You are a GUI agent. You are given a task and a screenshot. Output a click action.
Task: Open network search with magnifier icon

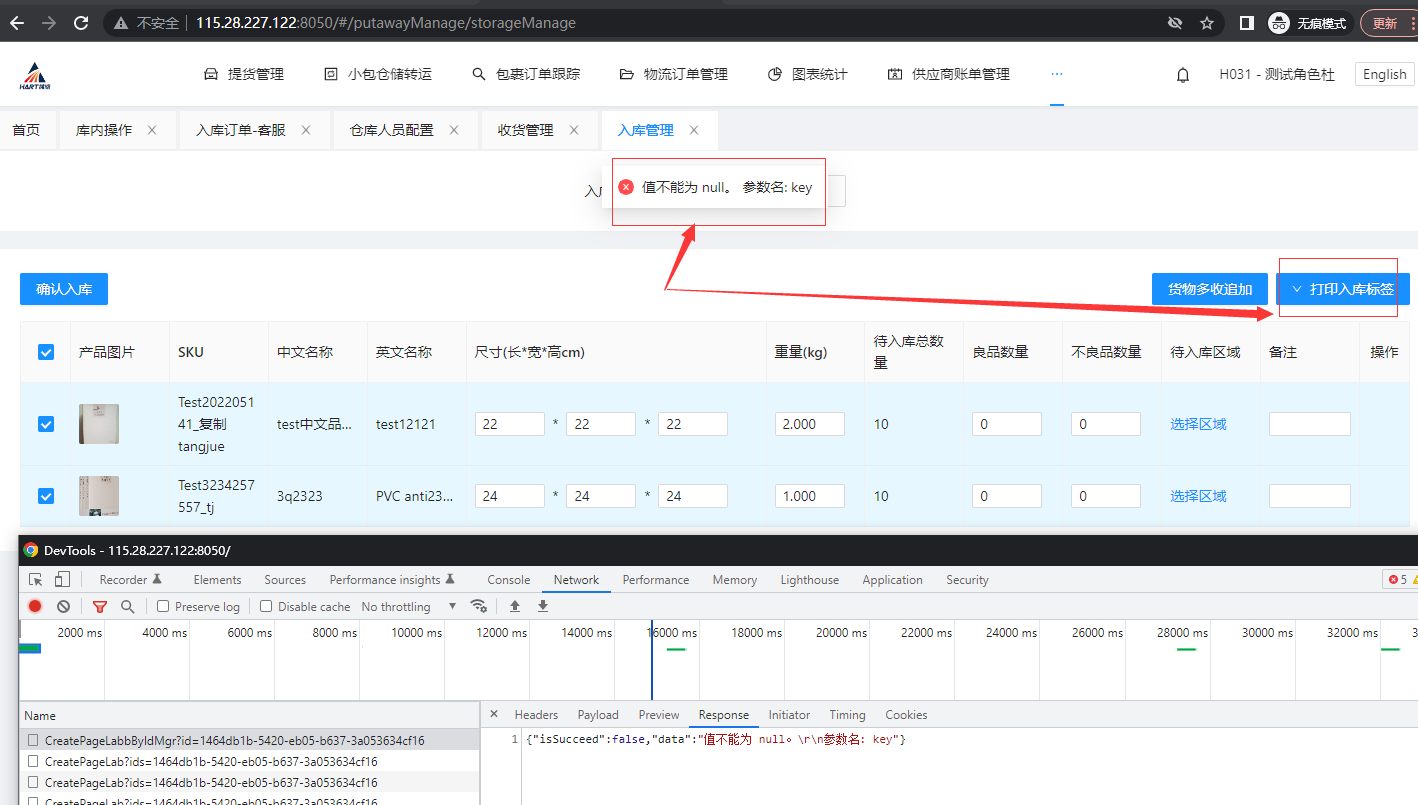click(127, 606)
